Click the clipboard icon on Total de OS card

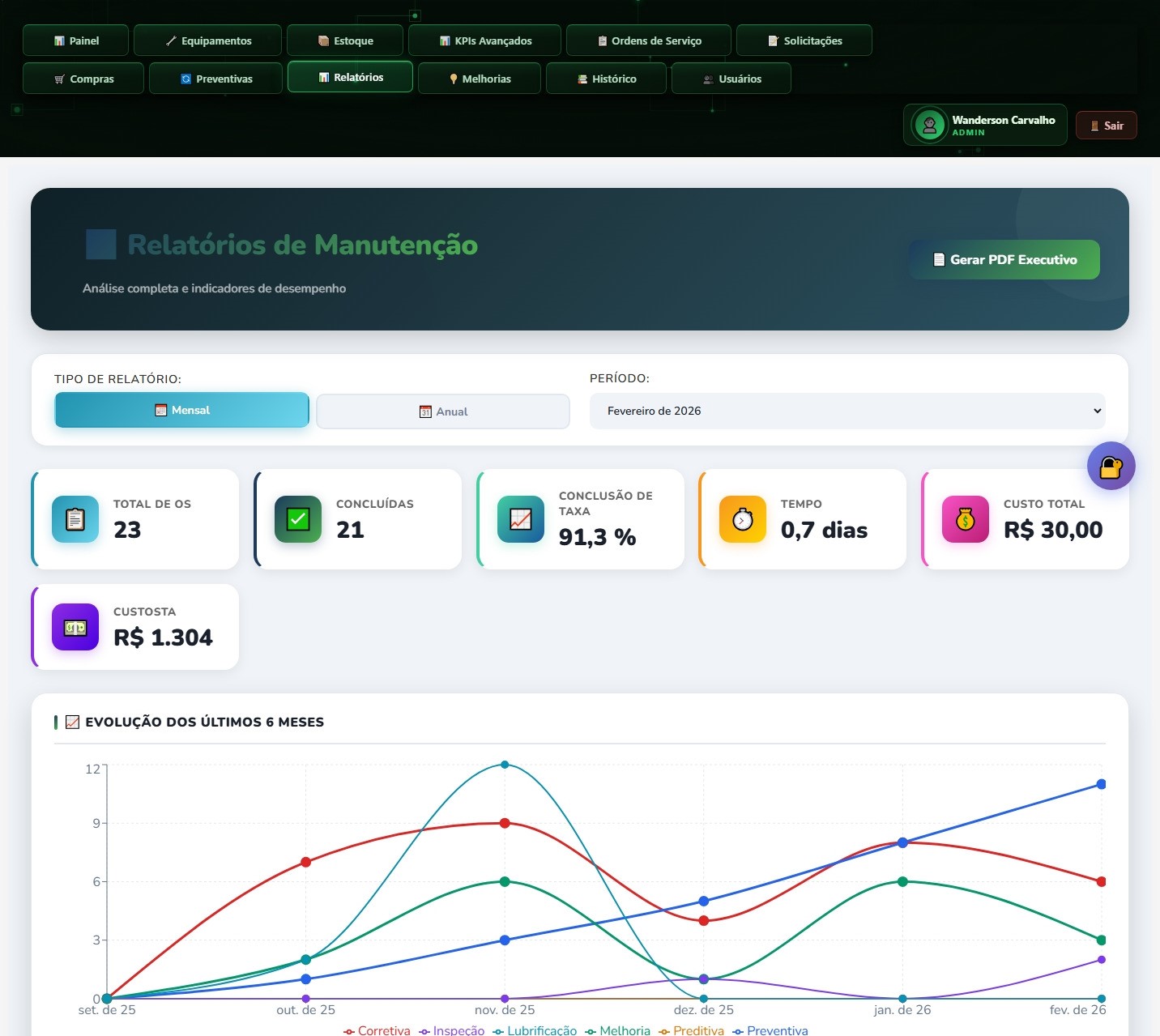pyautogui.click(x=75, y=519)
